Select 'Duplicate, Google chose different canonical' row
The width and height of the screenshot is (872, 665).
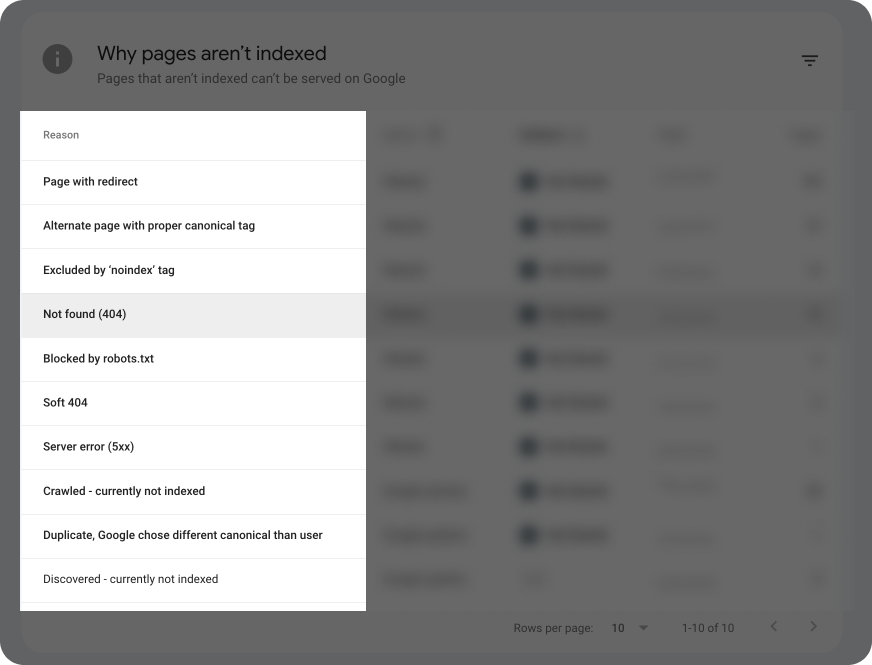click(193, 535)
